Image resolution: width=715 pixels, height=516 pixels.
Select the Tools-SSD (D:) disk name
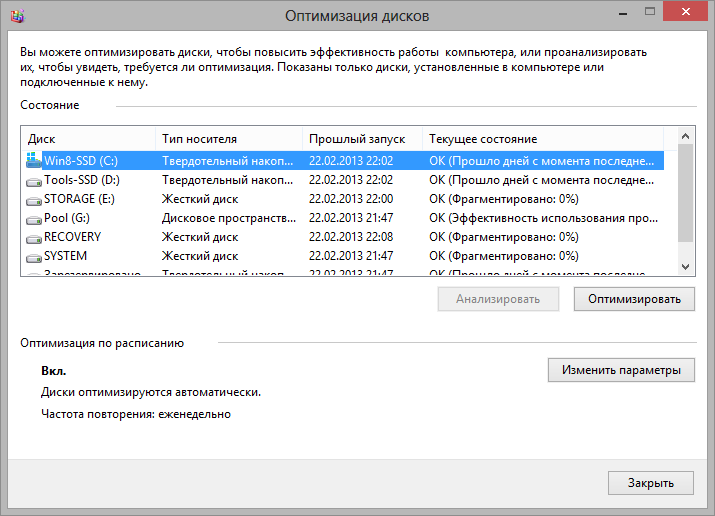point(82,180)
